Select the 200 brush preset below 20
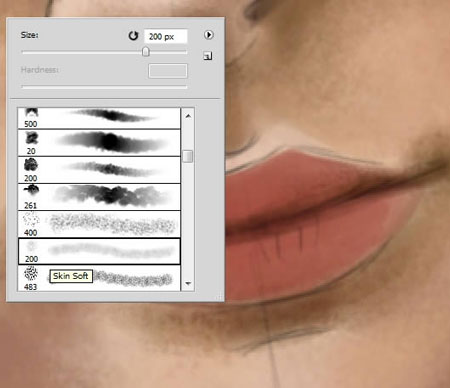This screenshot has height=388, width=450. (99, 170)
